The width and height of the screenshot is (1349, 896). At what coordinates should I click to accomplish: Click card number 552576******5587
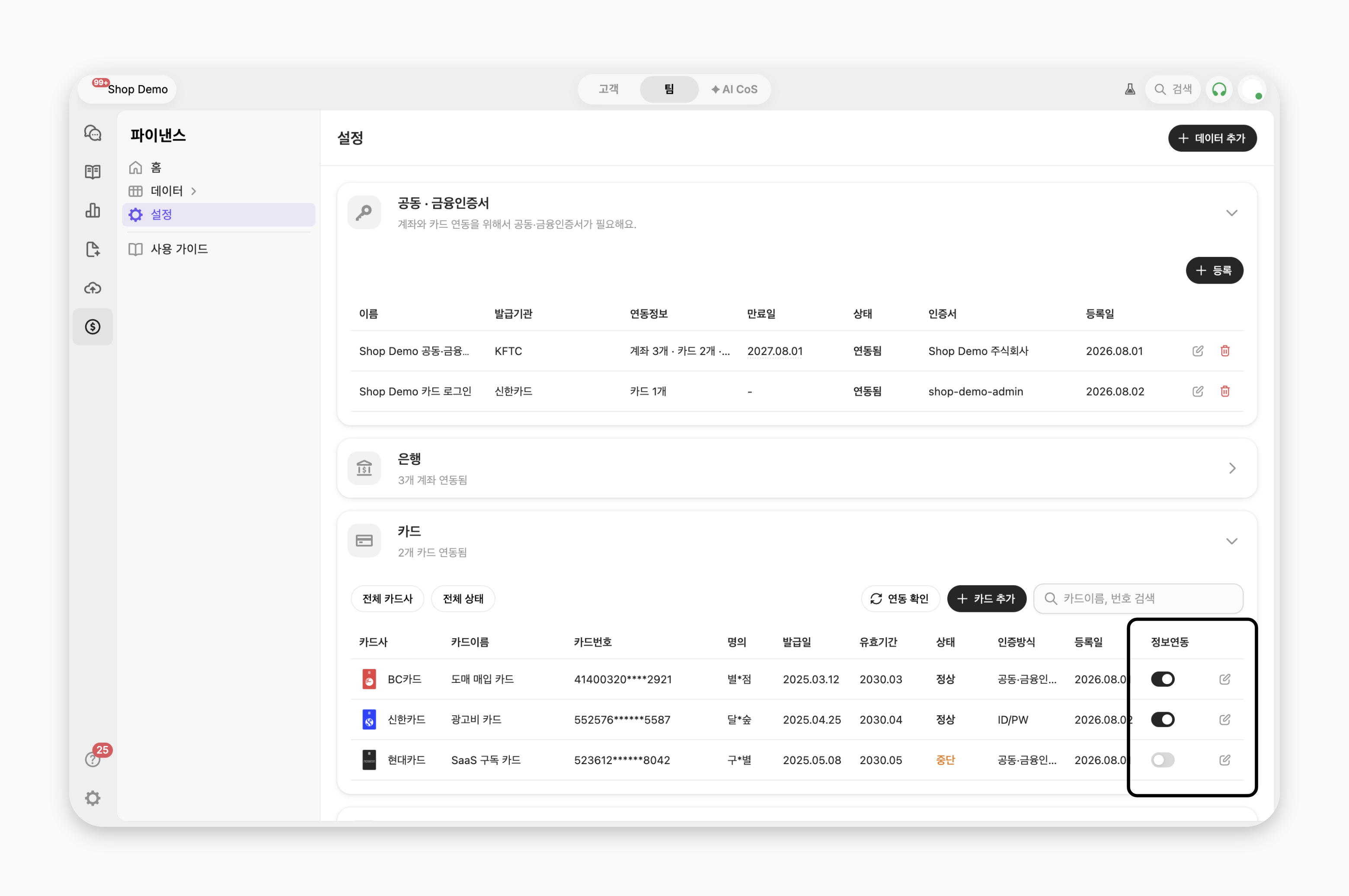(622, 720)
